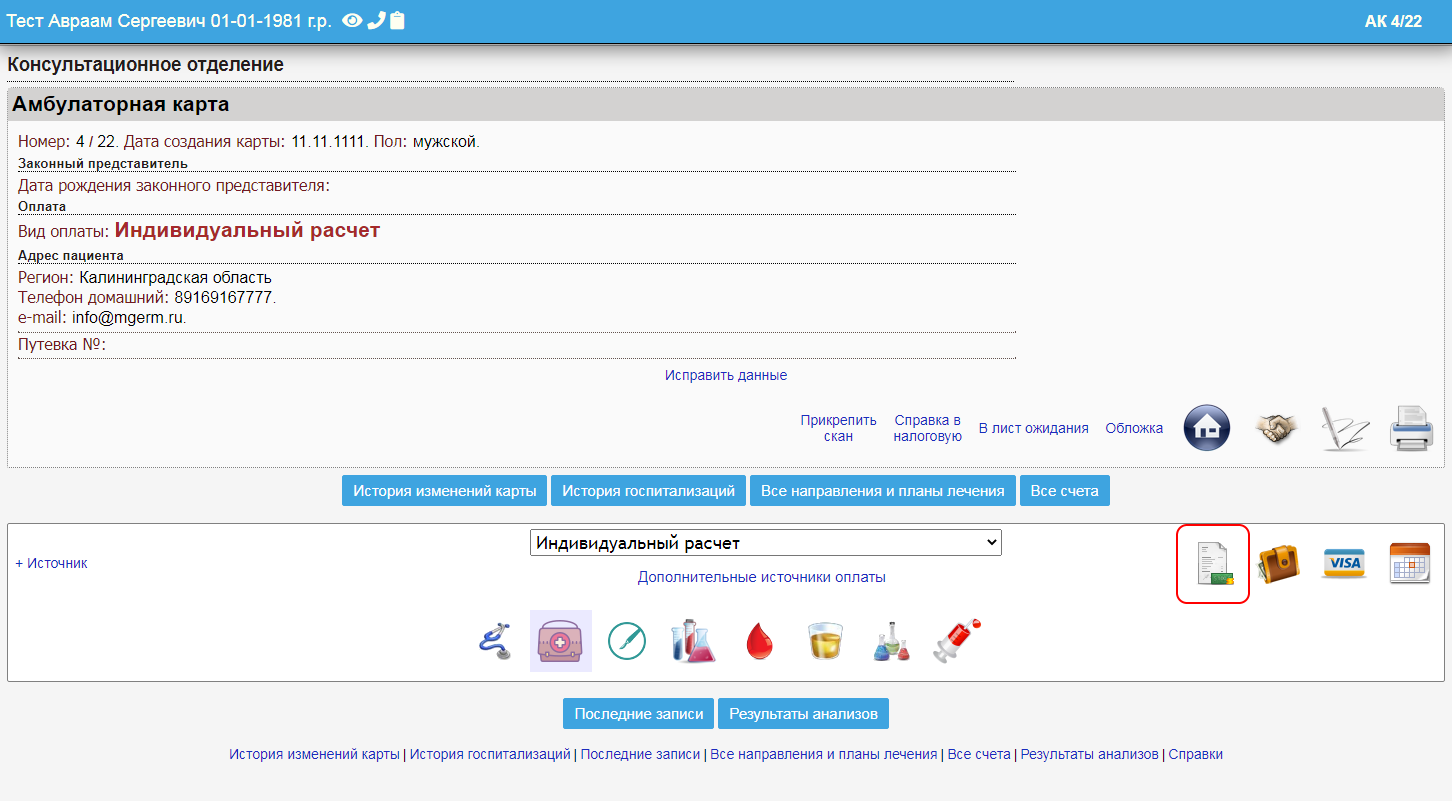Click the invoice document icon outlined in red
The width and height of the screenshot is (1452, 801).
[1213, 564]
